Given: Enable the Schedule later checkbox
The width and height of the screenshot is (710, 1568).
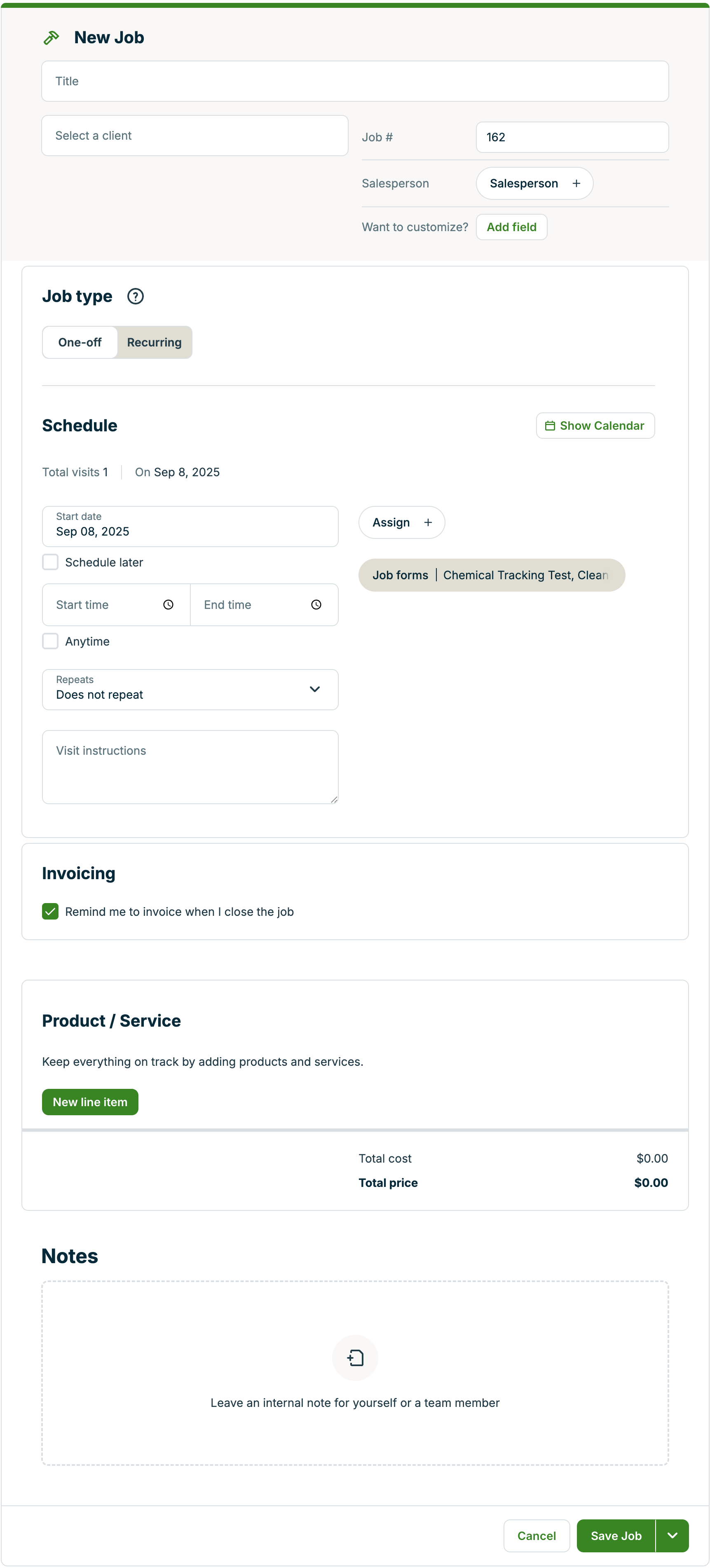Looking at the screenshot, I should coord(51,562).
